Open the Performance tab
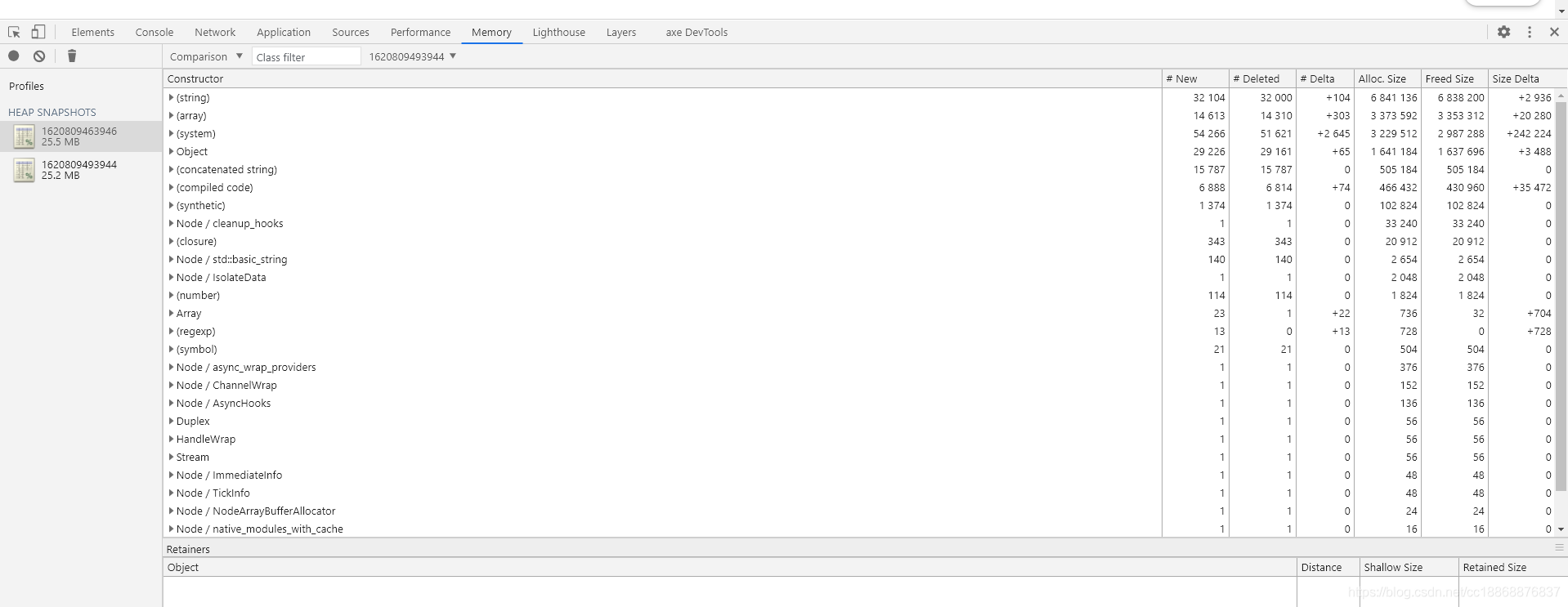 pos(420,32)
